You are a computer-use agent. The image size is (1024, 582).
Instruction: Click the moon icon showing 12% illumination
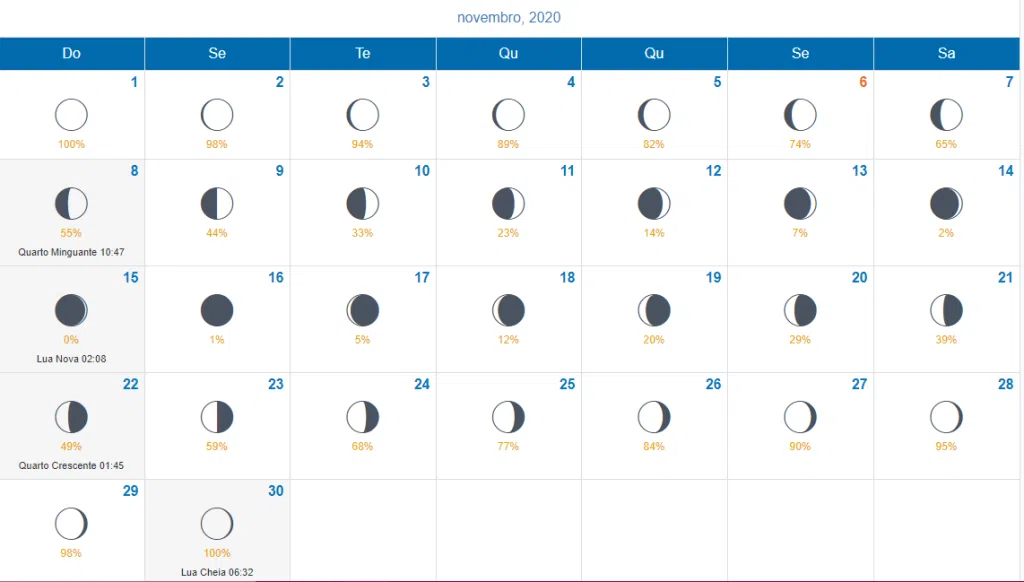tap(508, 310)
